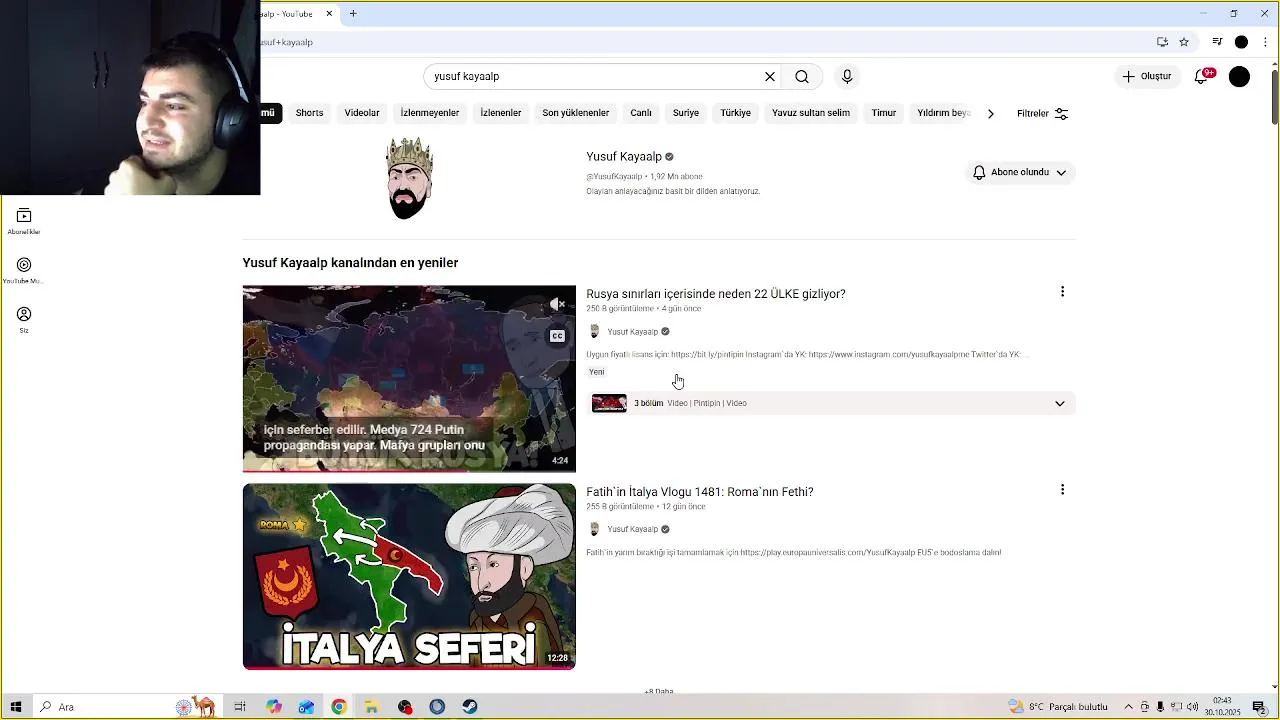Open the Chrome taskbar icon
The height and width of the screenshot is (720, 1280).
pyautogui.click(x=339, y=707)
